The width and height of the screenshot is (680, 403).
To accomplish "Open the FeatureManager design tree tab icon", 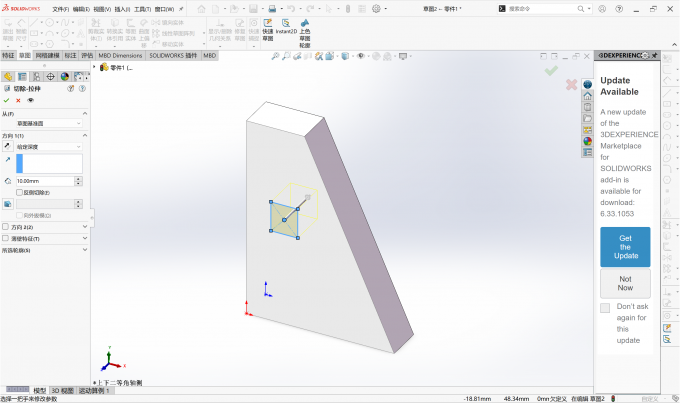I will (8, 77).
